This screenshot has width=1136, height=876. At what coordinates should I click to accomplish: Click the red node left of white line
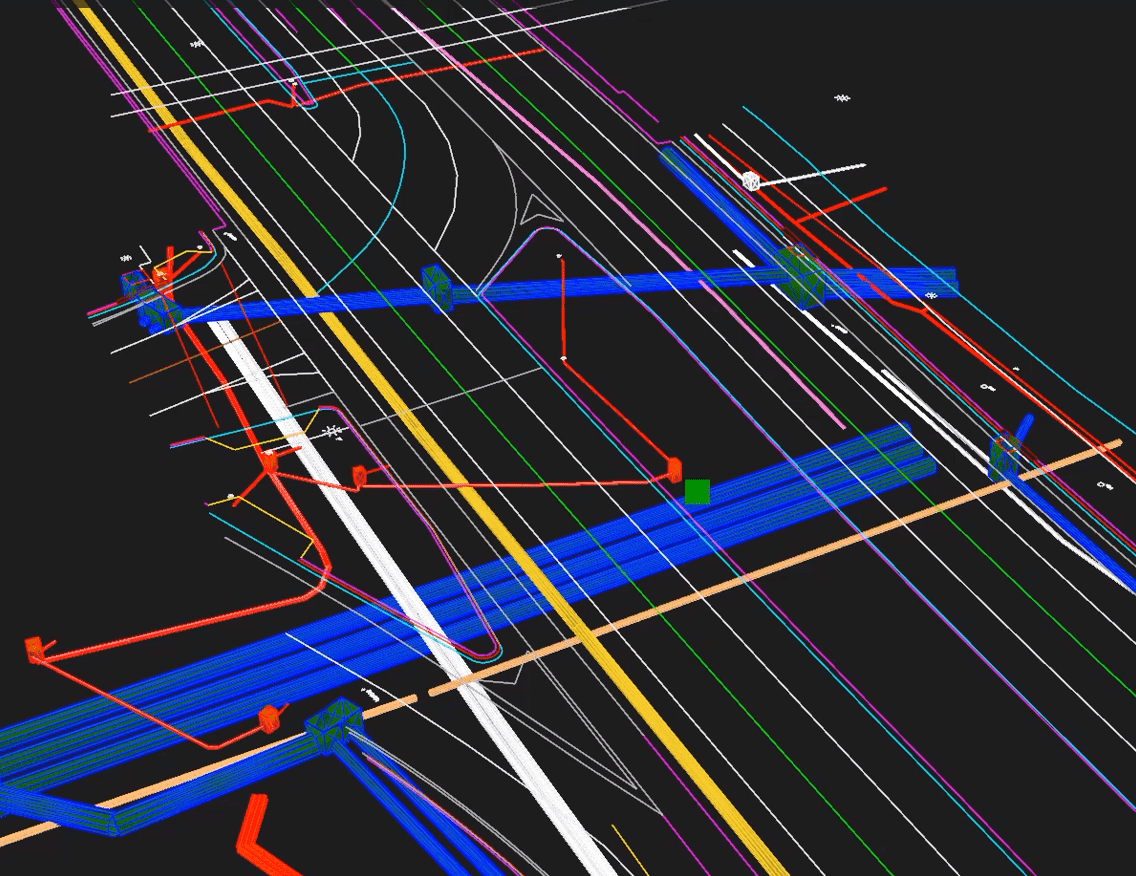[270, 461]
